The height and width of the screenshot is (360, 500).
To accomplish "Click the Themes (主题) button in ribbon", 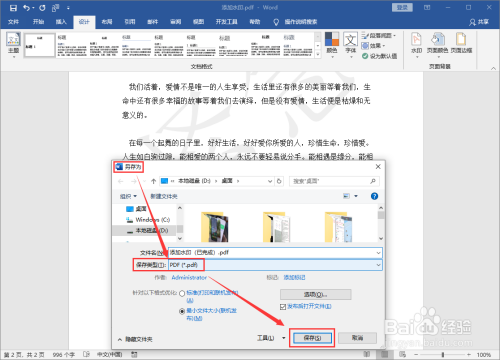I will coord(13,45).
